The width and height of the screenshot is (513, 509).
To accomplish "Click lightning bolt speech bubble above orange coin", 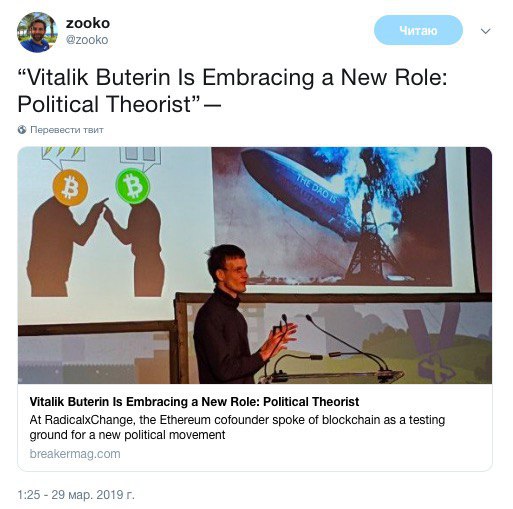I will [x=62, y=157].
